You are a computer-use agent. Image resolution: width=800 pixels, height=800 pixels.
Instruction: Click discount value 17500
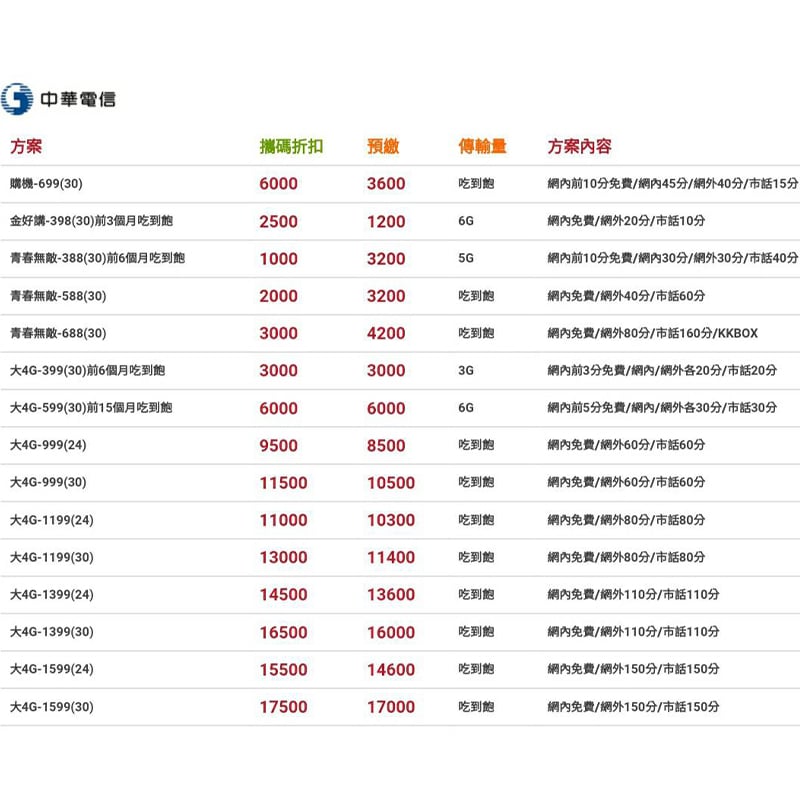pyautogui.click(x=284, y=707)
